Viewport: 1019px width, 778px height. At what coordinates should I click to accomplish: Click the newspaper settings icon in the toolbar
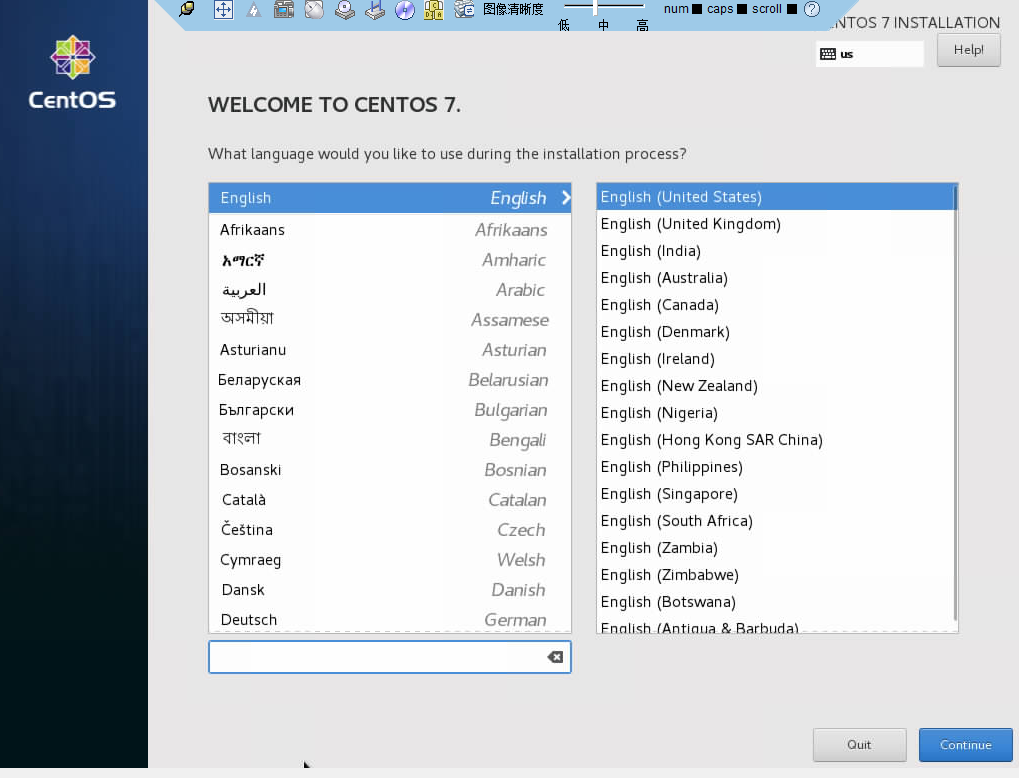click(x=464, y=9)
